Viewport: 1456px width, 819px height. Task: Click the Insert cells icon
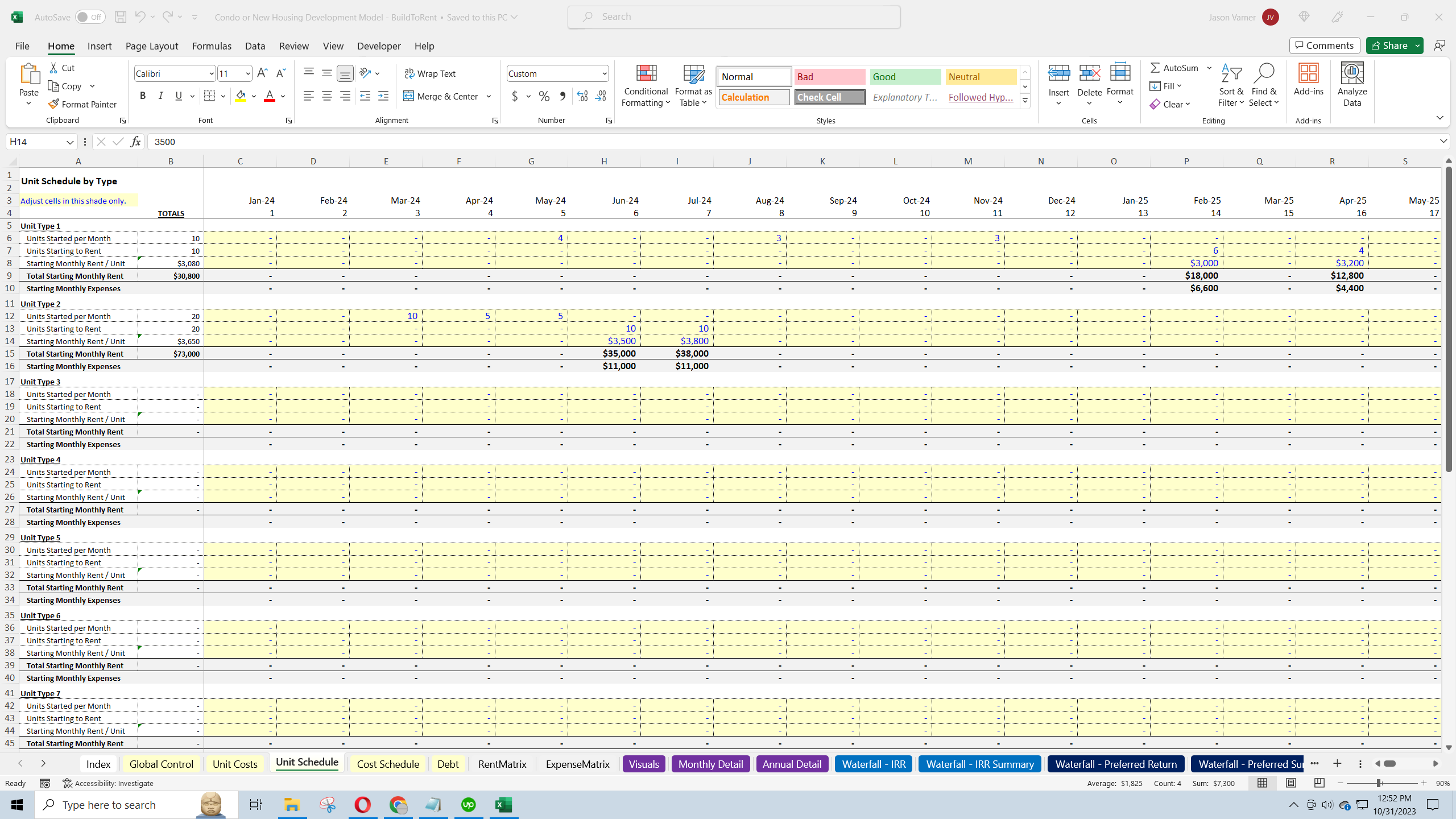[1058, 73]
